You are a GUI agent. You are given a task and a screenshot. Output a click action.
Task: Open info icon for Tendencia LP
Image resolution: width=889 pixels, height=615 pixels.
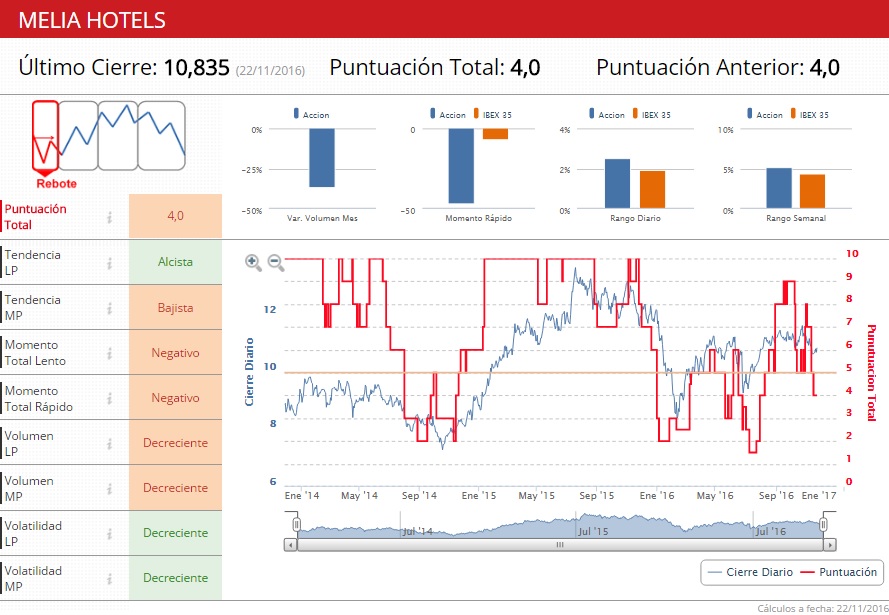[x=109, y=262]
